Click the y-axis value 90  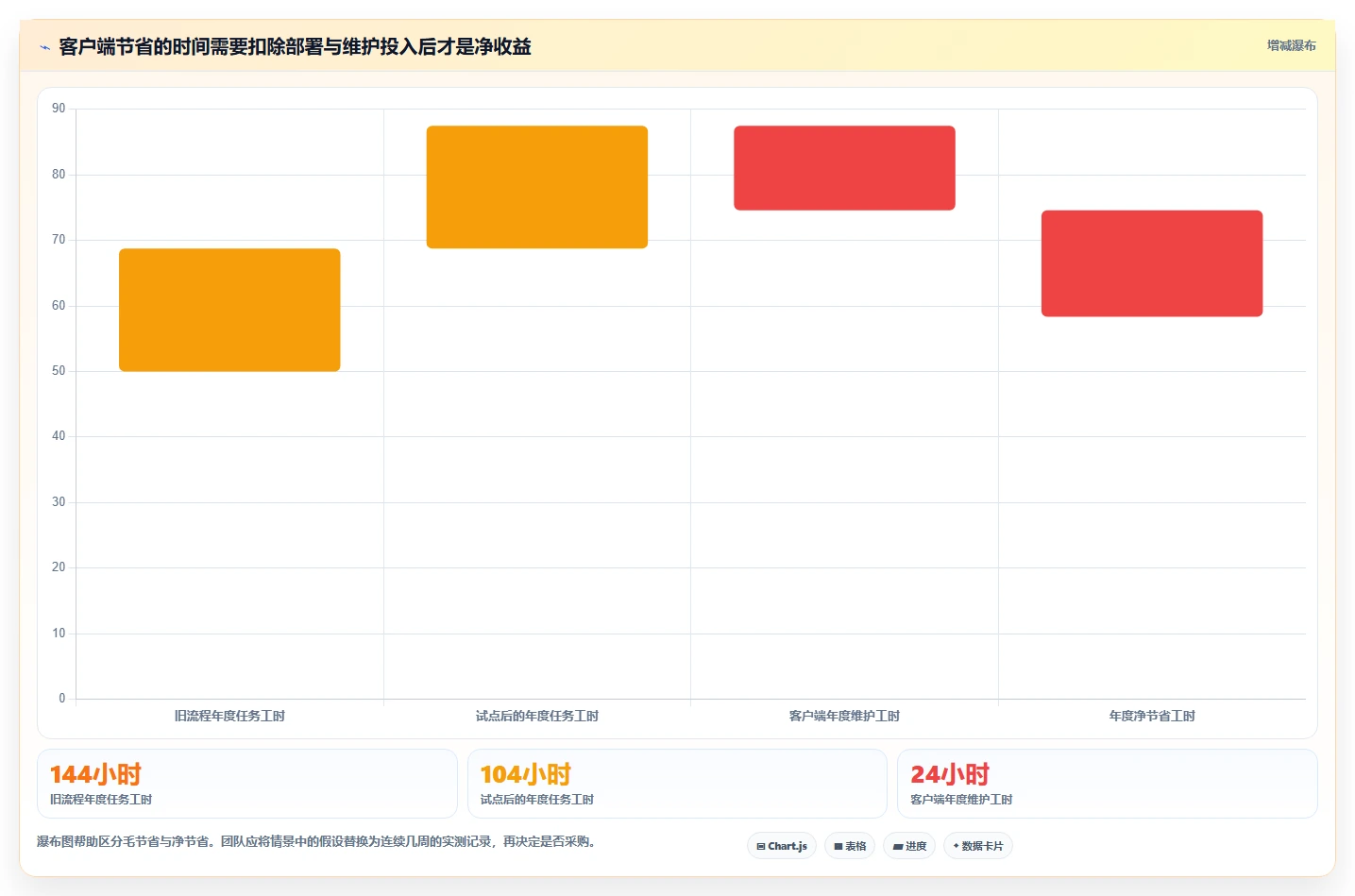(59, 109)
